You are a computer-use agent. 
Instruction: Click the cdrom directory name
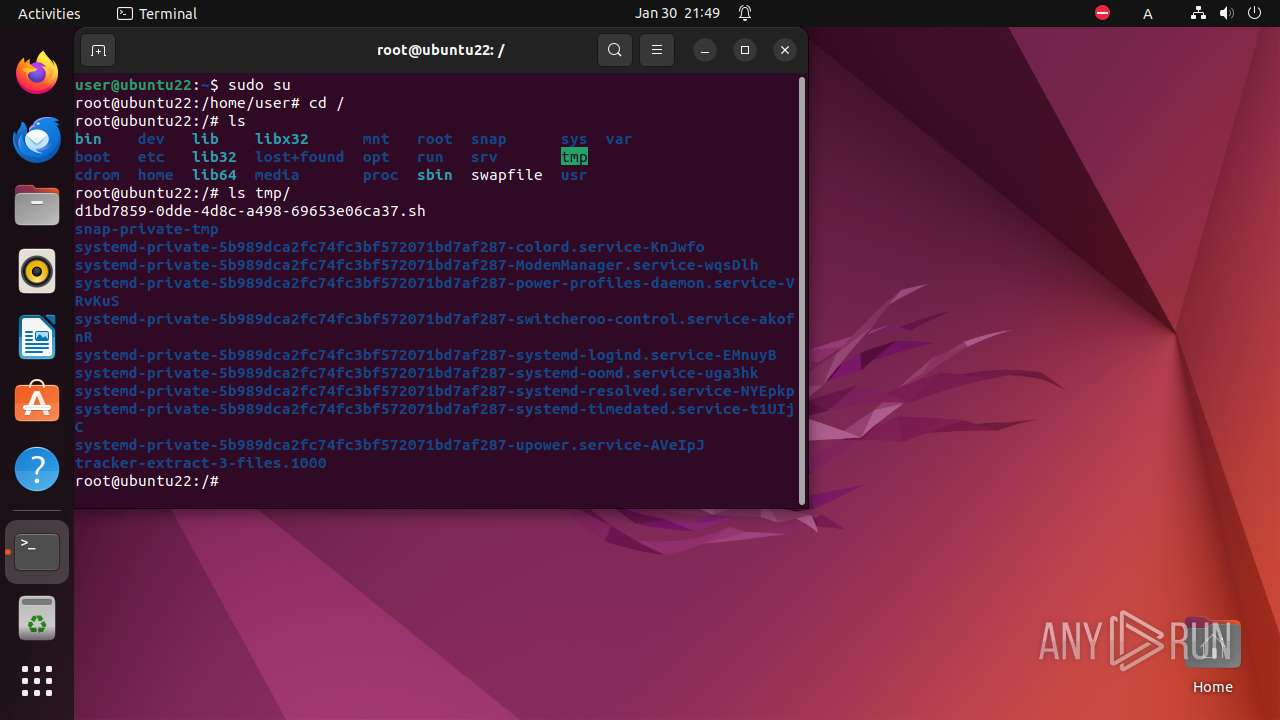(x=97, y=175)
